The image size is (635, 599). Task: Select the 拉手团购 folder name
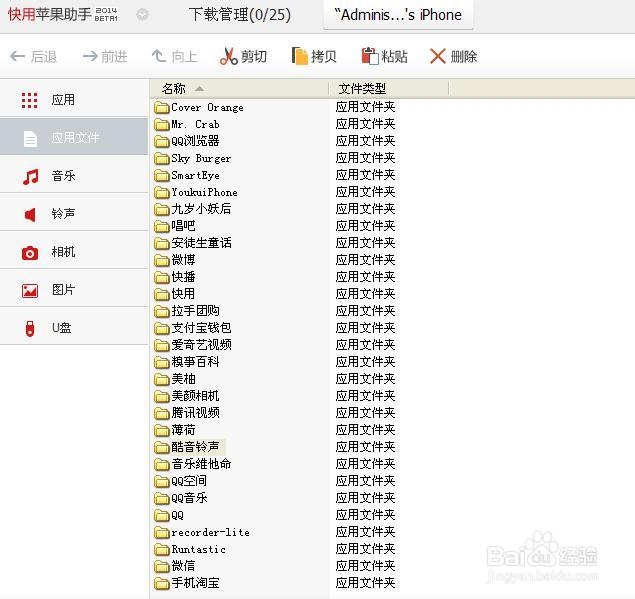[x=195, y=311]
